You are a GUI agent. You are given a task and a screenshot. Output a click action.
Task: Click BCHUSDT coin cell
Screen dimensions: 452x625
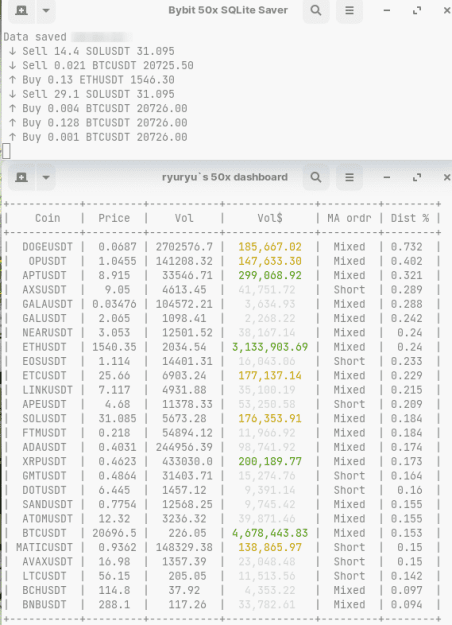click(44, 591)
